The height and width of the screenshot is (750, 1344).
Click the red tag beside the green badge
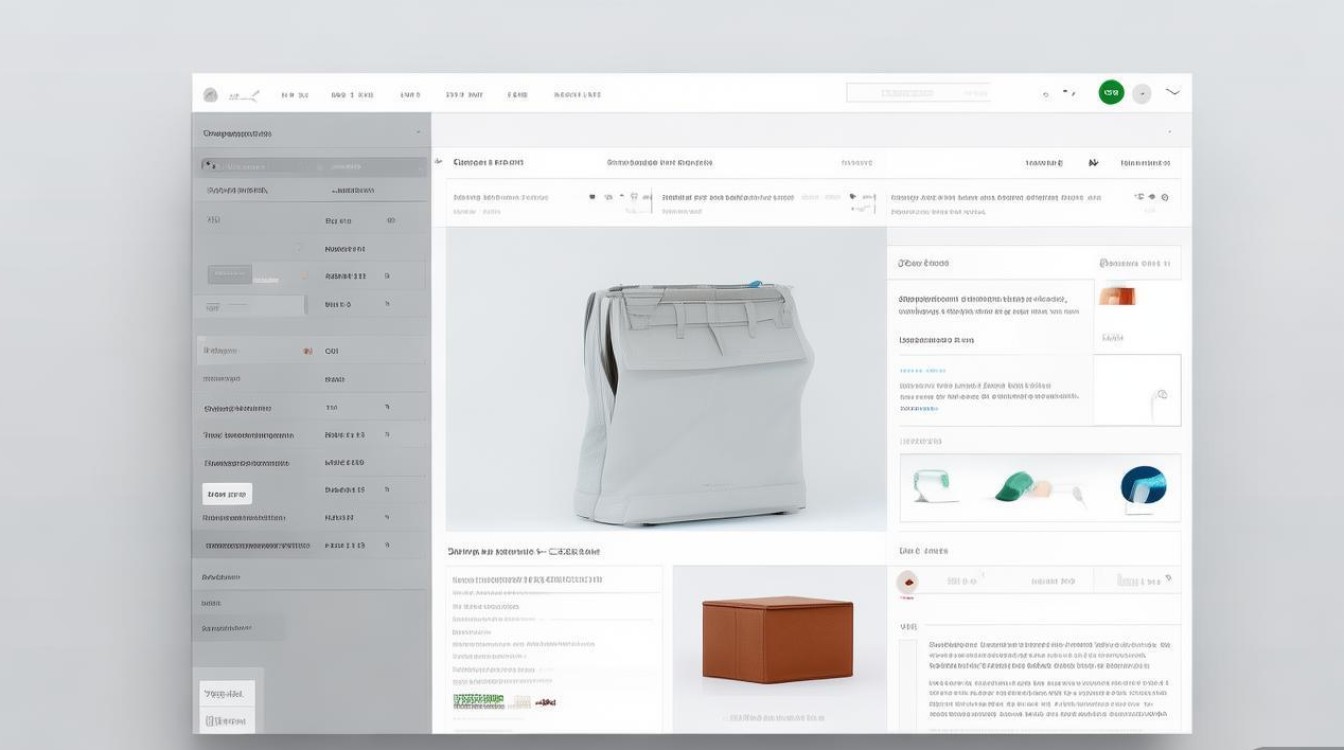tap(545, 702)
